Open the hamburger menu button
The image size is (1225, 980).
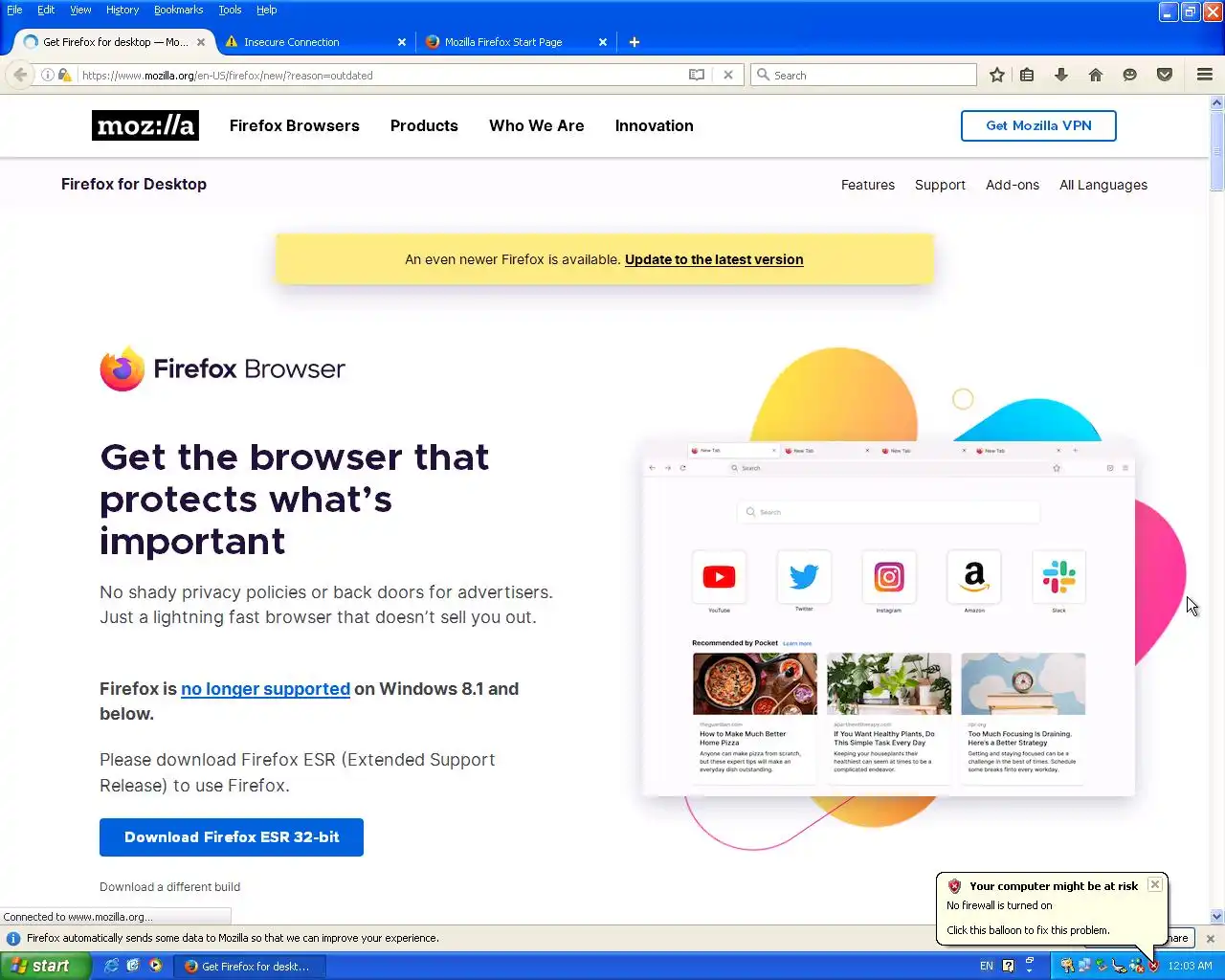tap(1205, 75)
